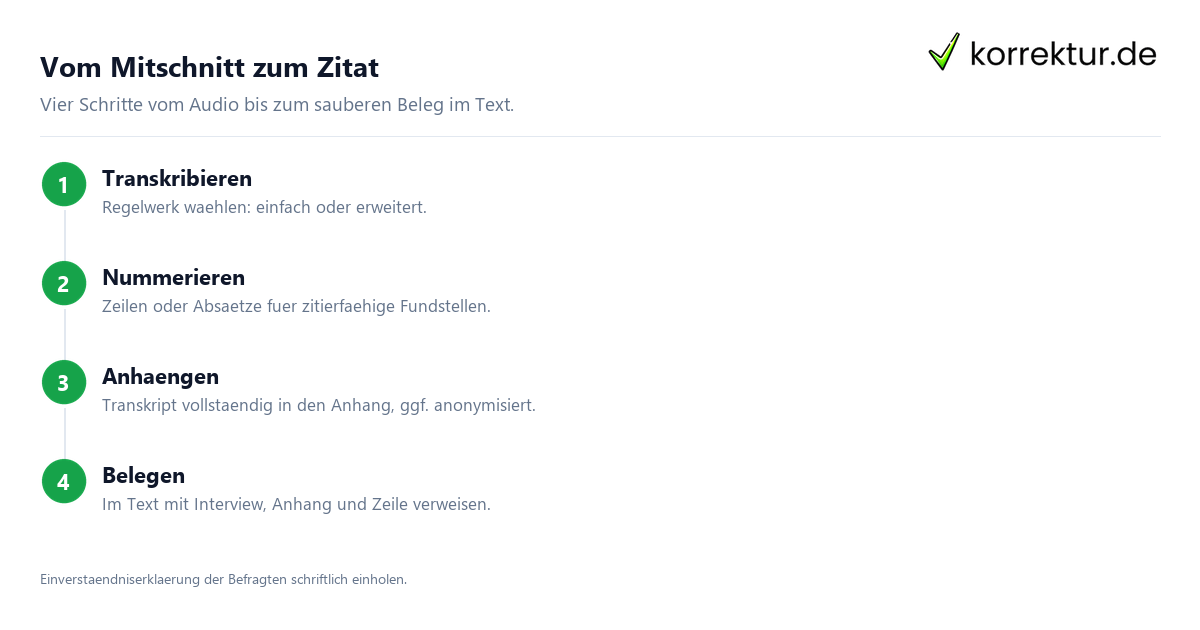Click the Transkript vollstaendig description text

[x=319, y=406]
